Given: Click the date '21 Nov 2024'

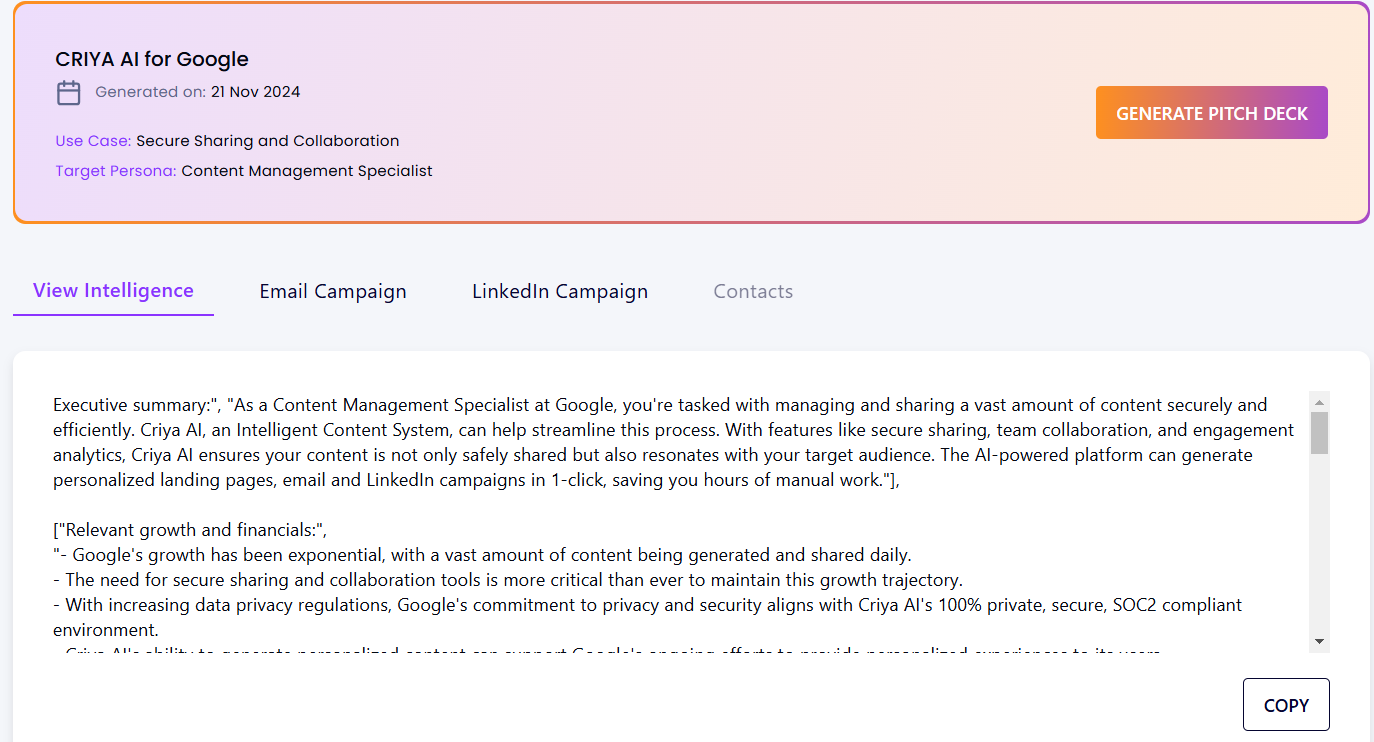Looking at the screenshot, I should point(255,92).
